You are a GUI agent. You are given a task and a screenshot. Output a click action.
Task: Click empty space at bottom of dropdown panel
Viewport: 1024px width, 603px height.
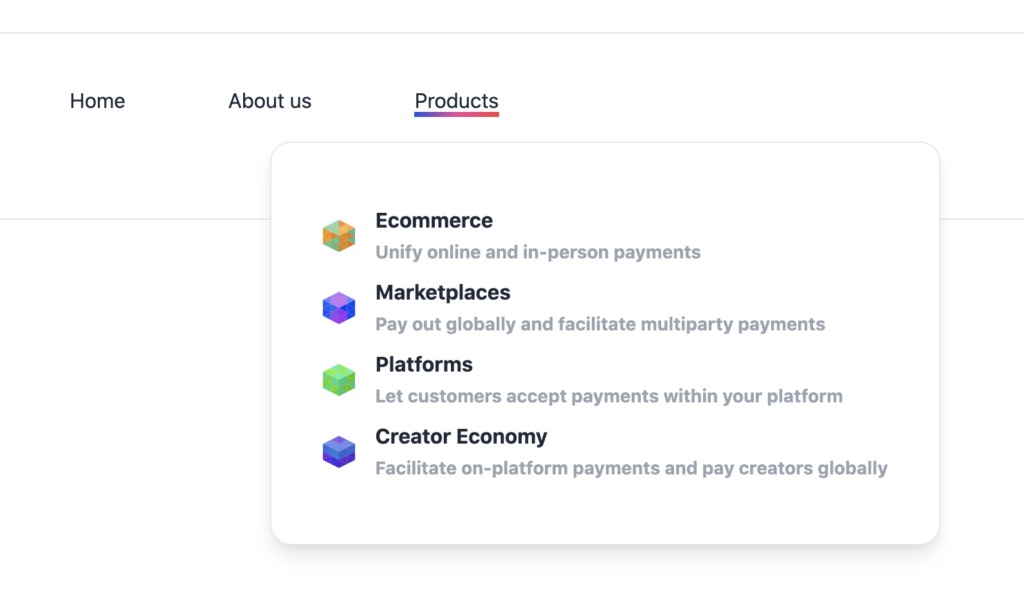(605, 513)
